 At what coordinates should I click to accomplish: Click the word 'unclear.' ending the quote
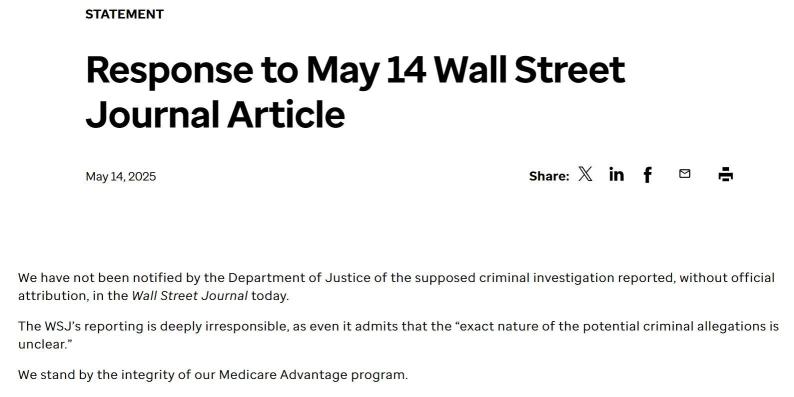42,345
